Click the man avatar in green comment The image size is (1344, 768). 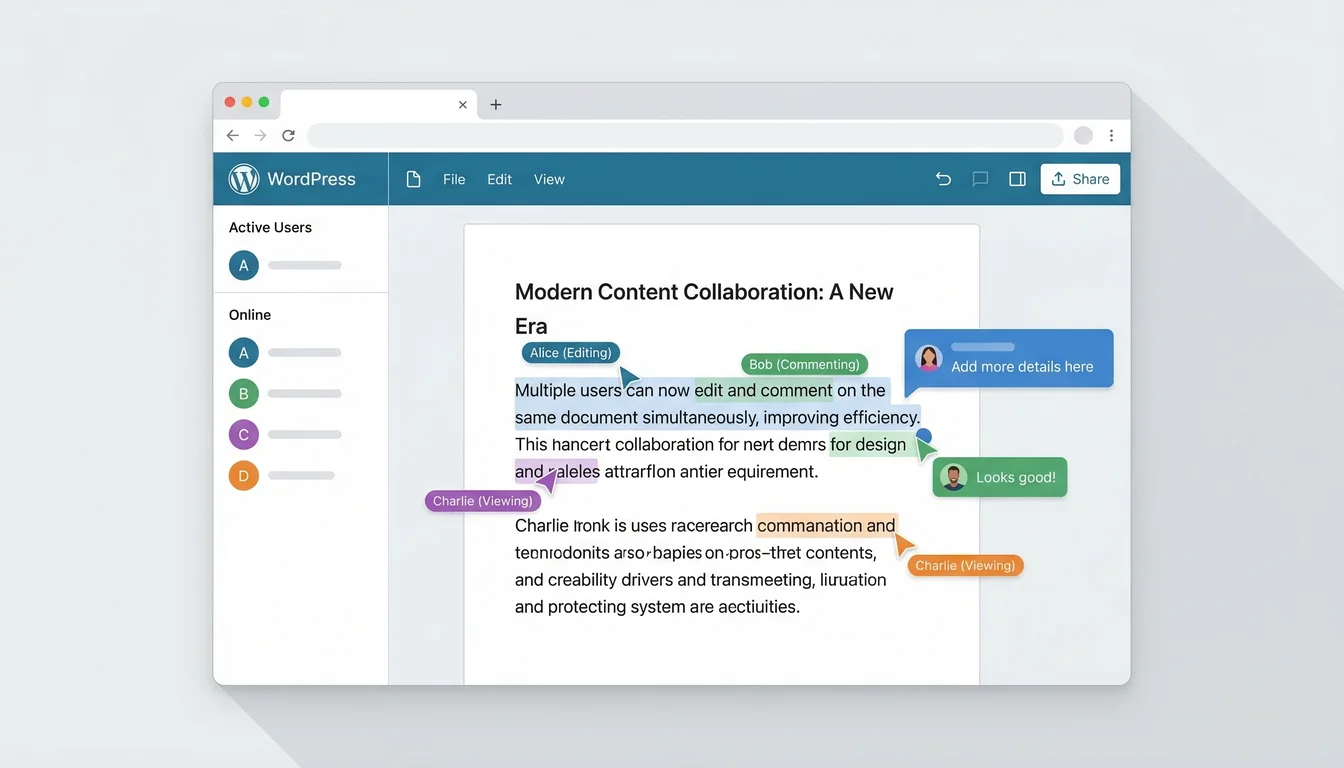954,477
